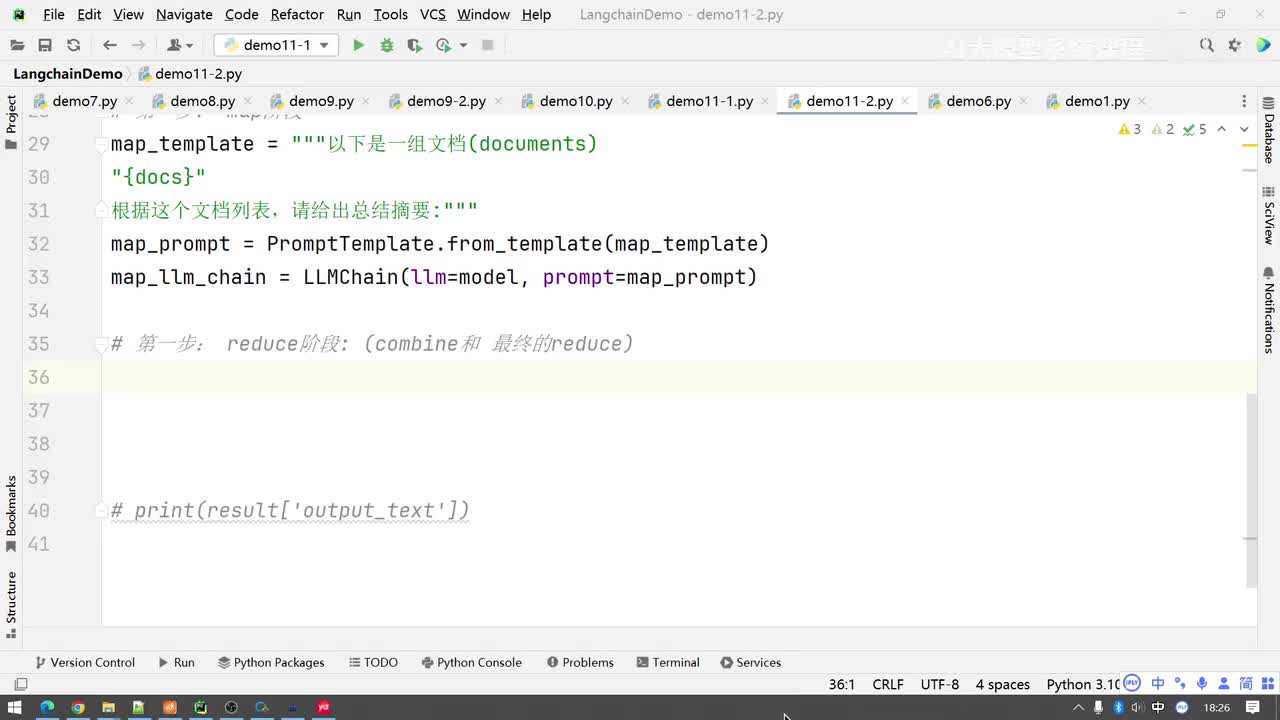Click the typo indicator showing 5
This screenshot has height=720, width=1280.
point(1195,129)
